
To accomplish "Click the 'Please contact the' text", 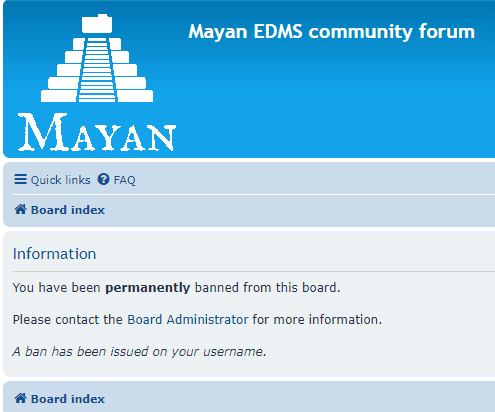I will coord(67,320).
